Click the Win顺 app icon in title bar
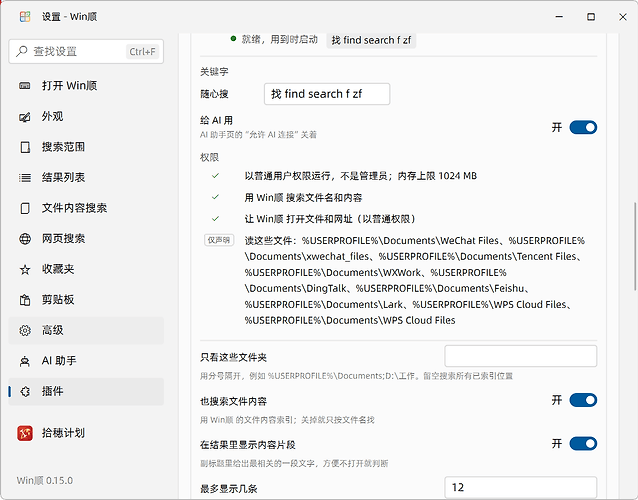The height and width of the screenshot is (500, 638). tap(25, 17)
